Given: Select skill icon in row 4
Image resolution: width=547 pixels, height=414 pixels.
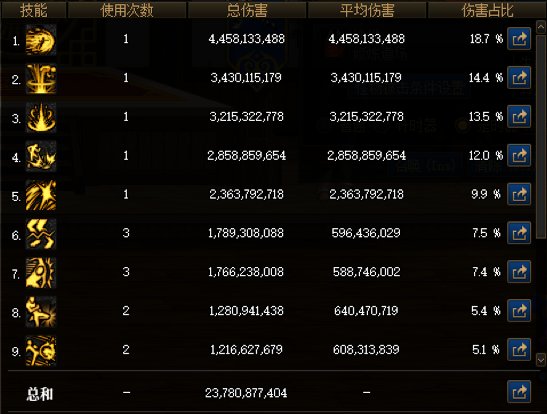Looking at the screenshot, I should tap(41, 157).
